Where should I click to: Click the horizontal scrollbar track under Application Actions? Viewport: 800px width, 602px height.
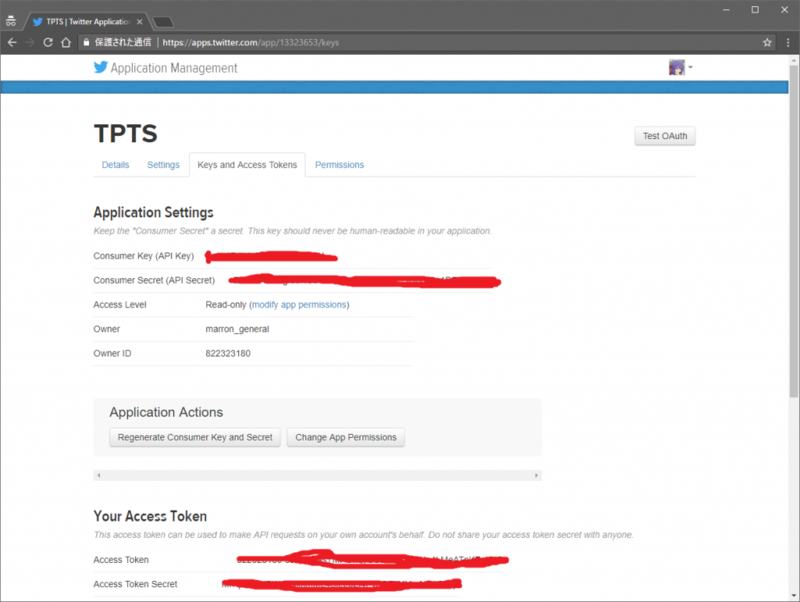coord(317,475)
